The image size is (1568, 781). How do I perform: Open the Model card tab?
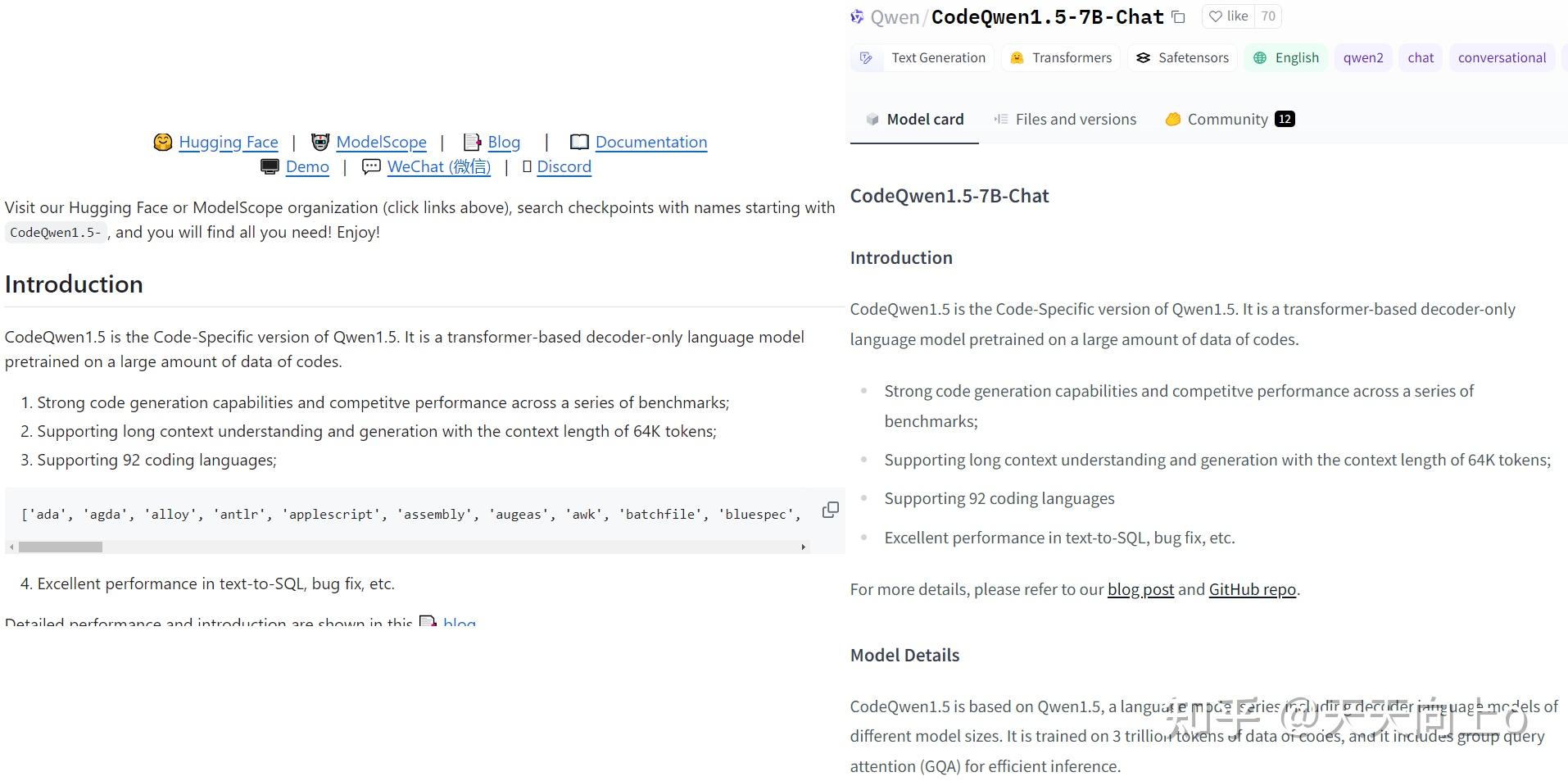(914, 120)
